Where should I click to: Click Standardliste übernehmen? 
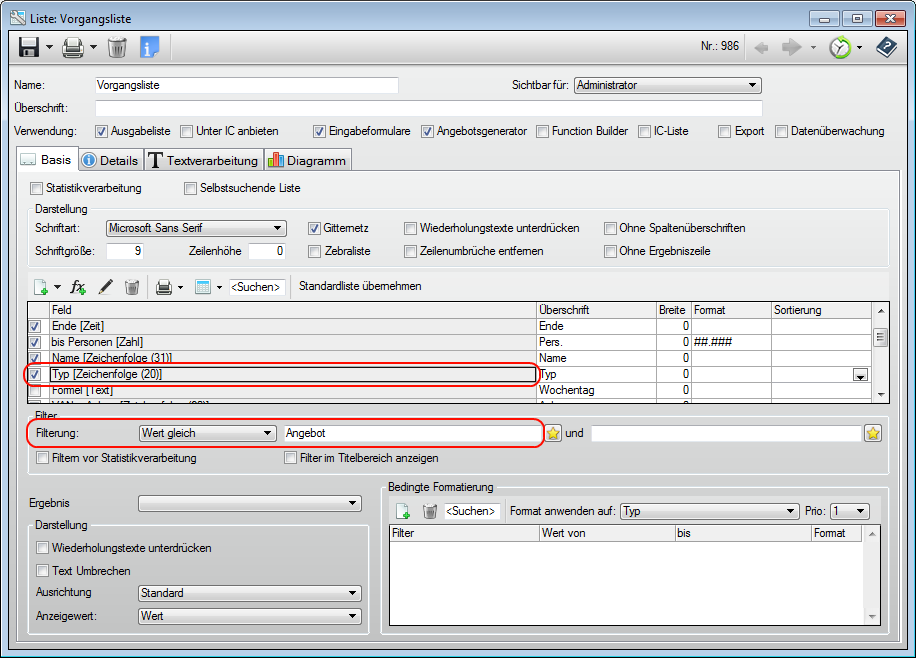coord(360,286)
